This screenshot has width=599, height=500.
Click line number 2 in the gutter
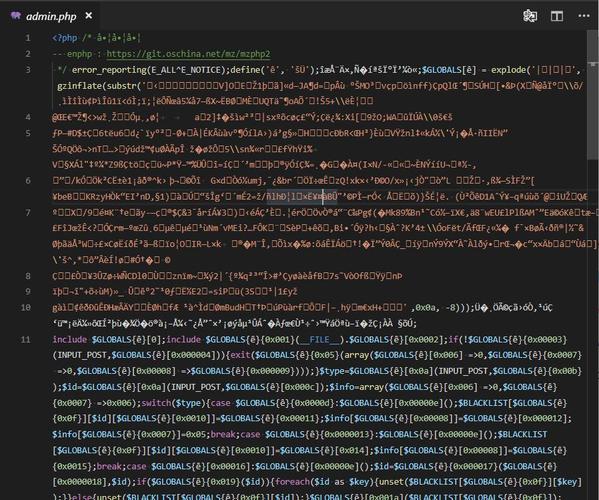coord(28,54)
